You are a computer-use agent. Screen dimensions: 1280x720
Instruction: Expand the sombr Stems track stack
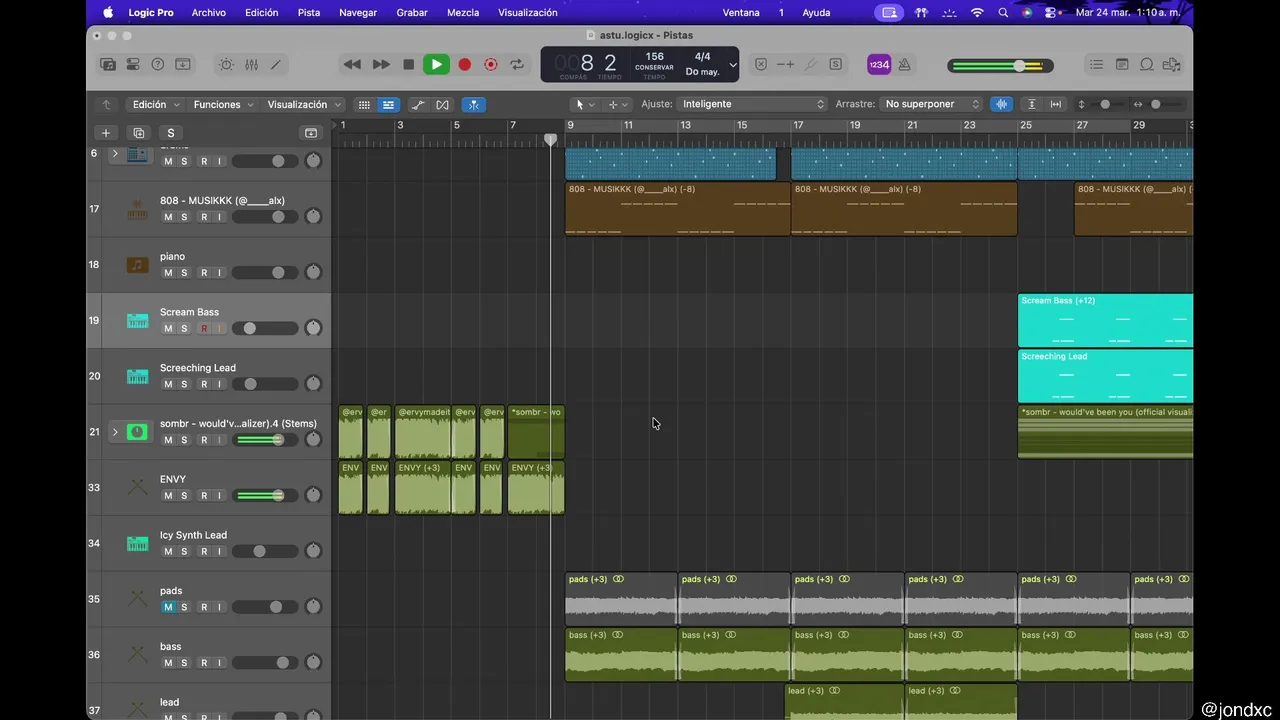click(114, 432)
